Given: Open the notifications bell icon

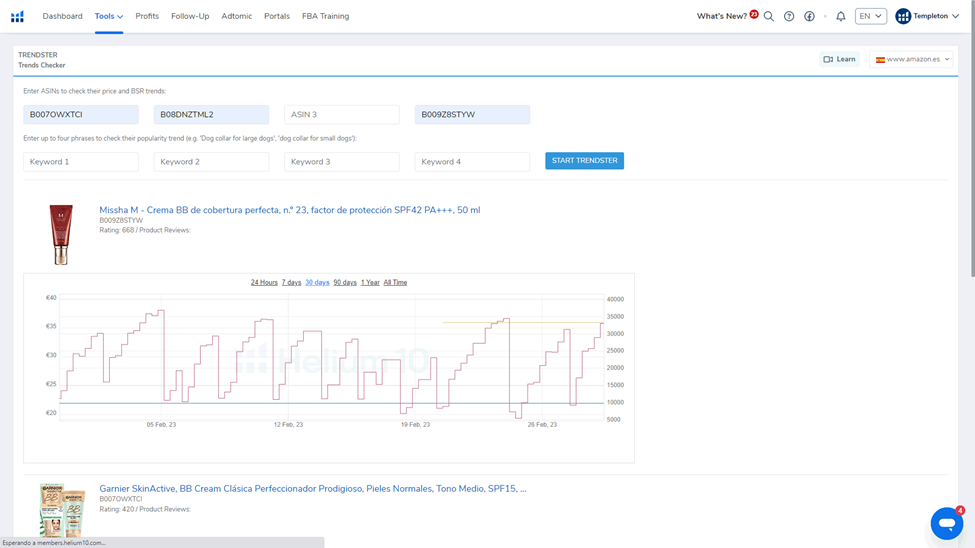Looking at the screenshot, I should [x=841, y=16].
